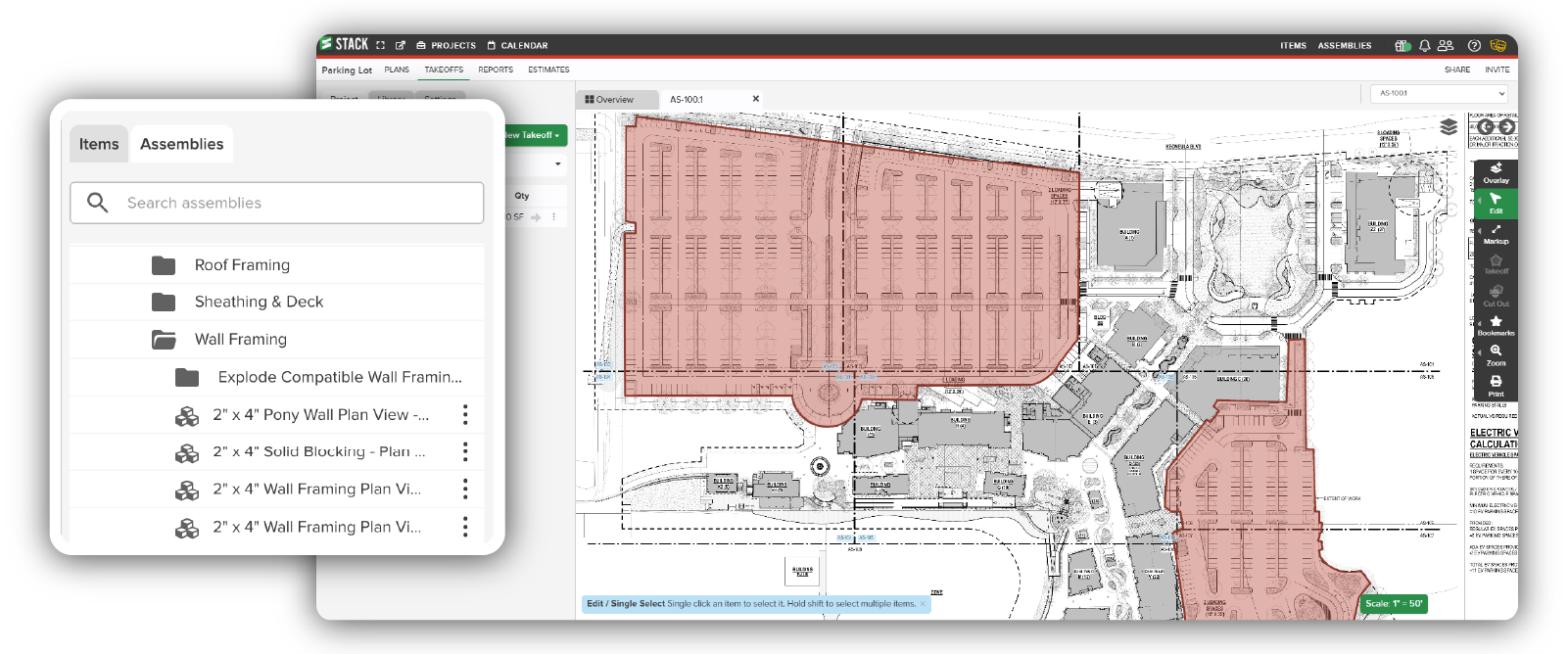Open the layers stack icon on plan
Screen dimensions: 1568x654
(x=1449, y=126)
